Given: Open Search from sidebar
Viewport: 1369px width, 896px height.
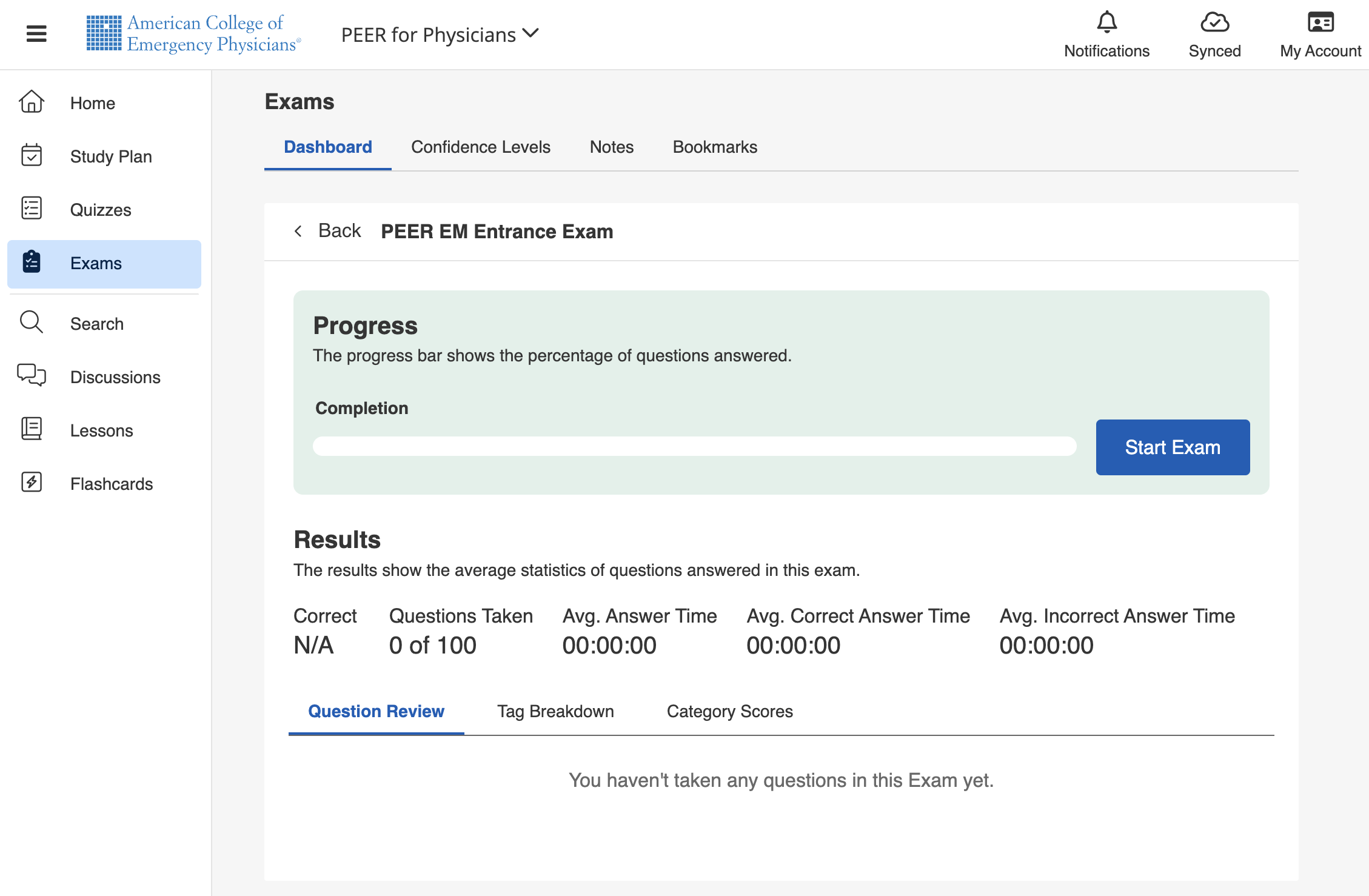Looking at the screenshot, I should click(x=104, y=324).
